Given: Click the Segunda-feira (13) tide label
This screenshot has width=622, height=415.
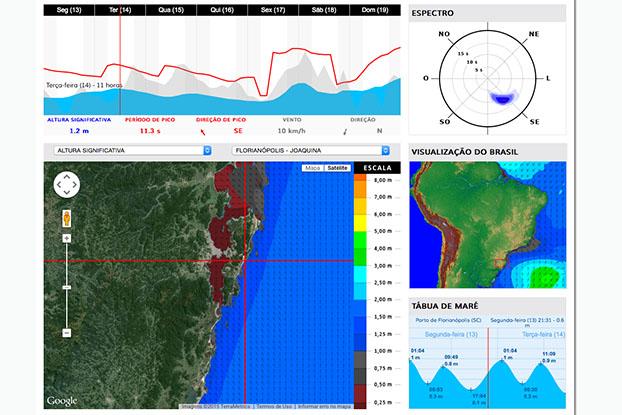Looking at the screenshot, I should (451, 334).
